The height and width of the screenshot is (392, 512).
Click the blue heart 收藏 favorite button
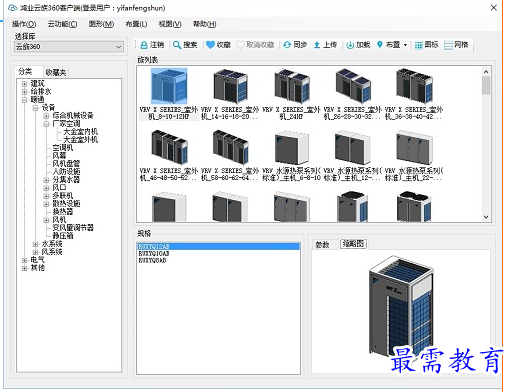(218, 45)
